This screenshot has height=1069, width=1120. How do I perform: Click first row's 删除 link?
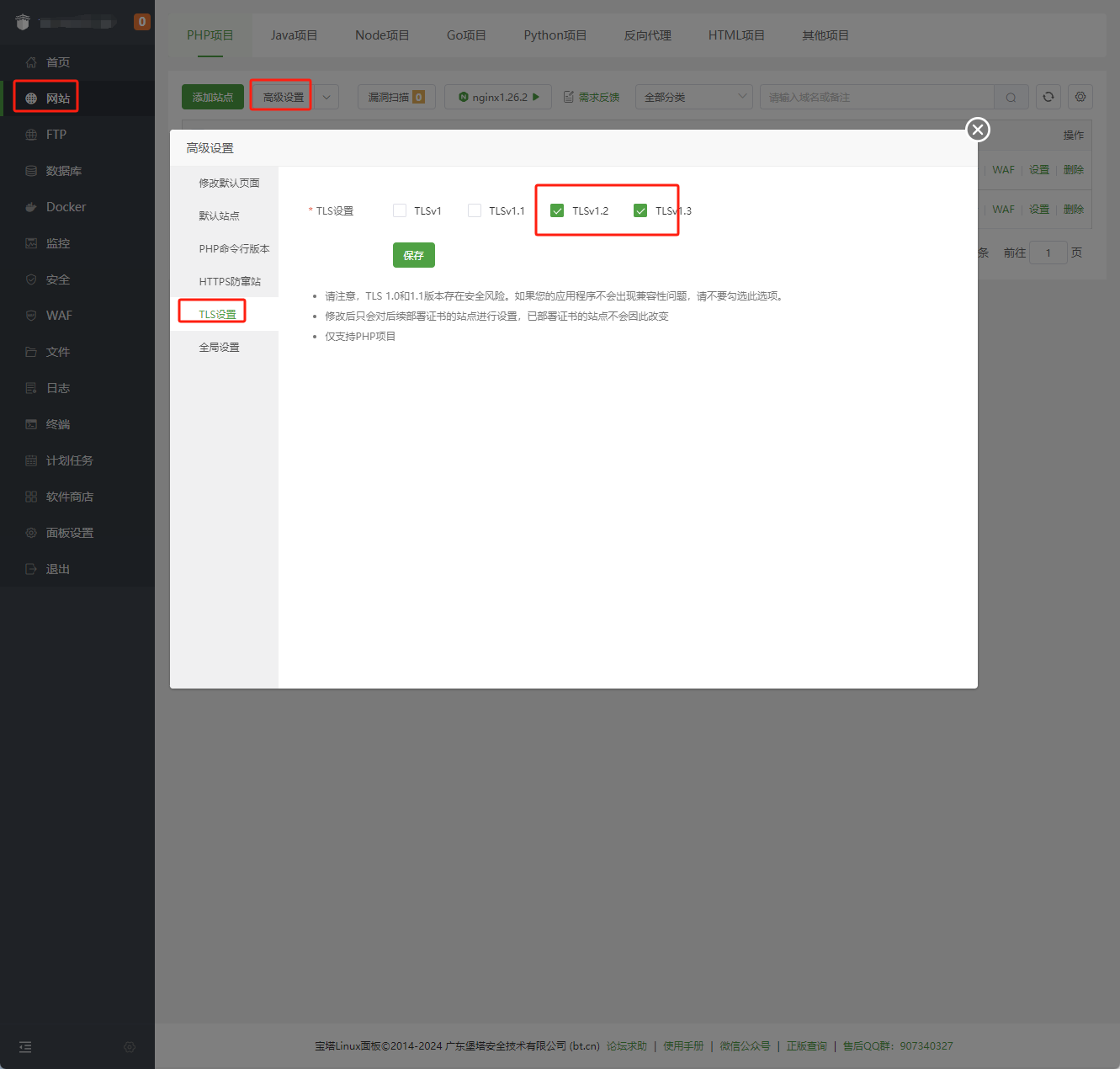[x=1074, y=170]
